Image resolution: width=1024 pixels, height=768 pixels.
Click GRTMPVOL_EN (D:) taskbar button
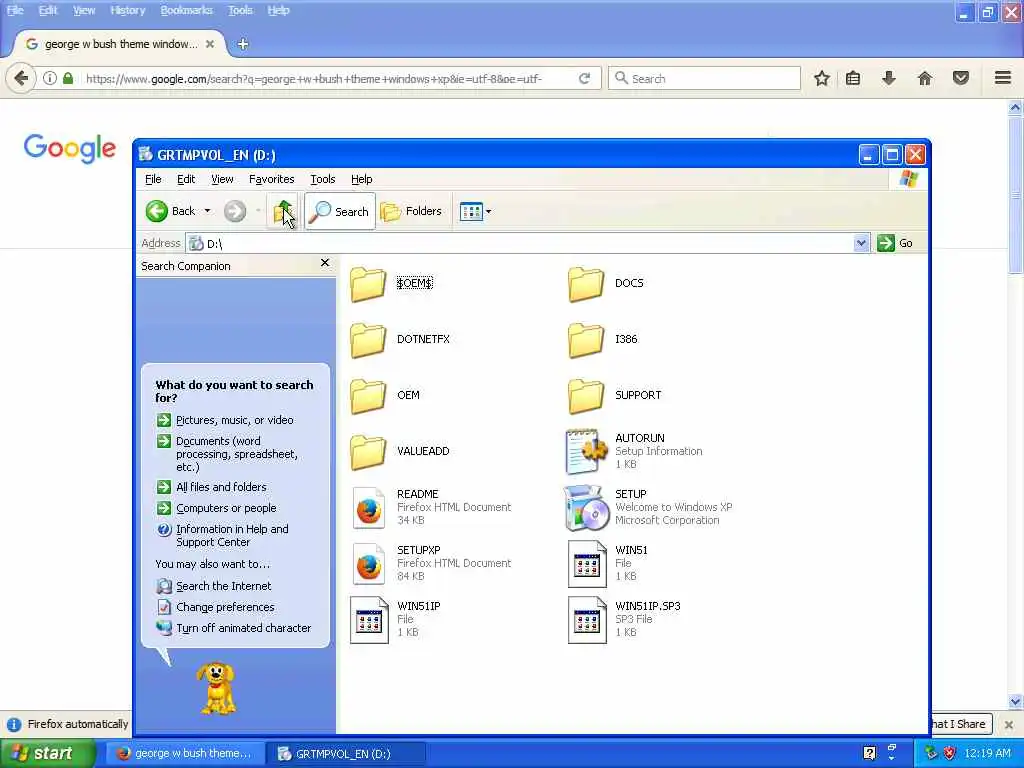tap(346, 753)
